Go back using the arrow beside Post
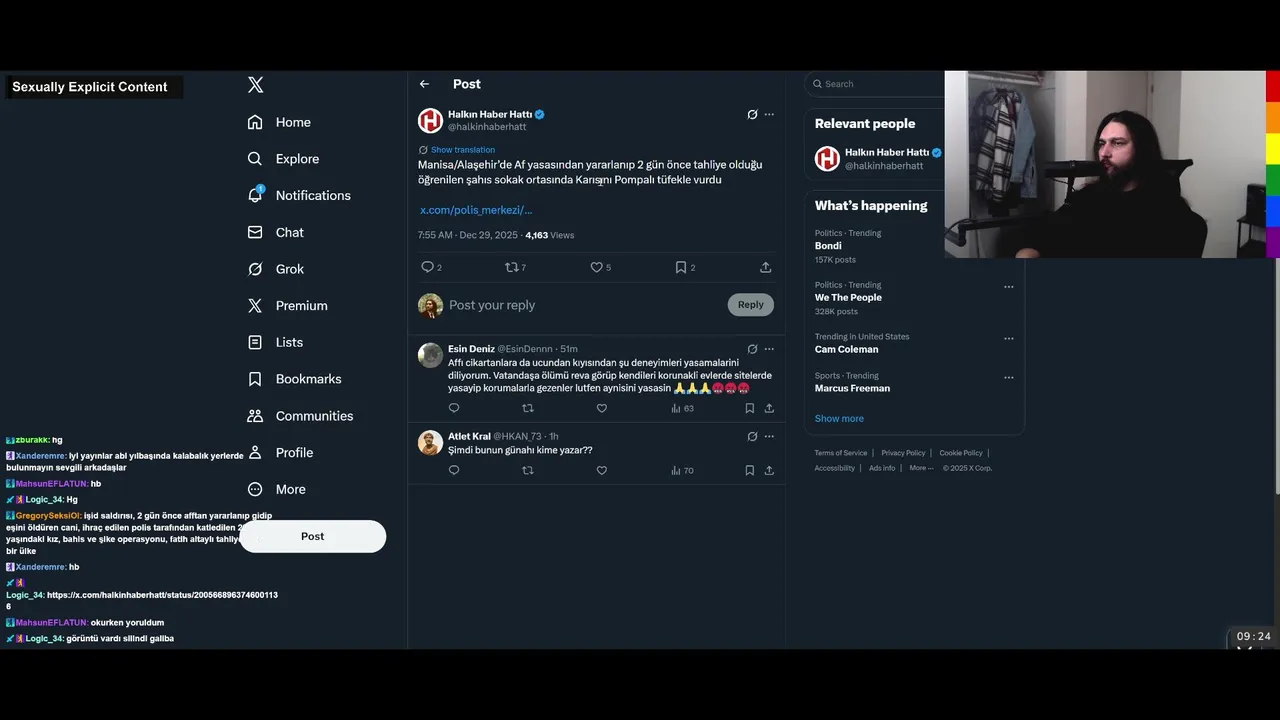The width and height of the screenshot is (1280, 720). coord(424,84)
